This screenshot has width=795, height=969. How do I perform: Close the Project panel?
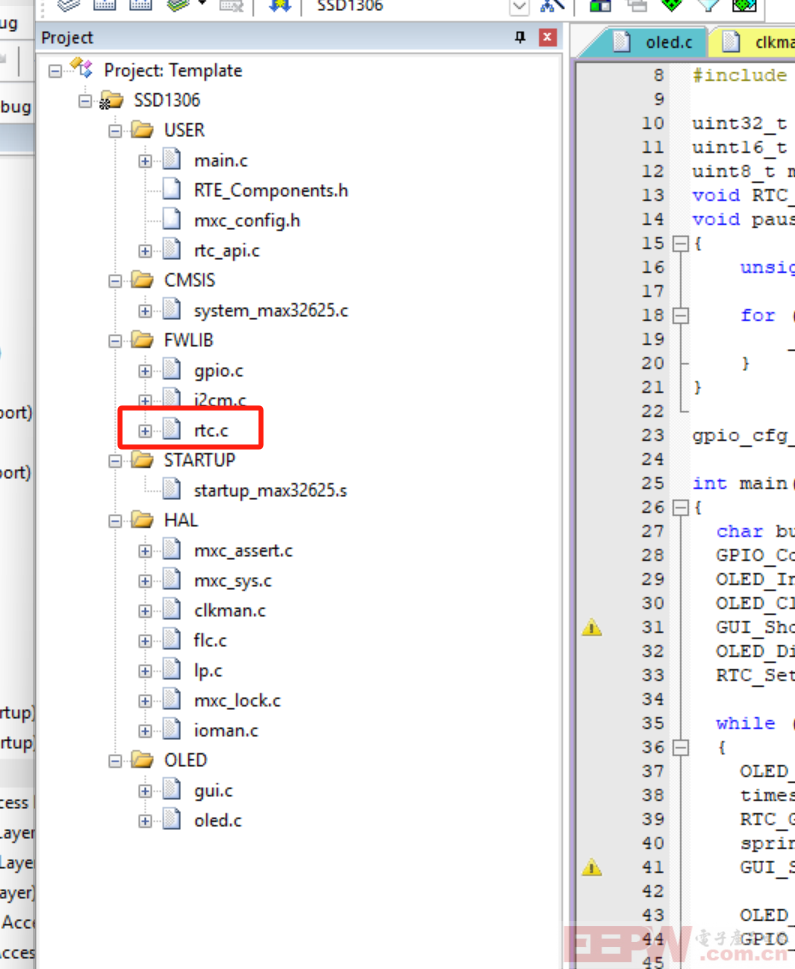coord(547,37)
